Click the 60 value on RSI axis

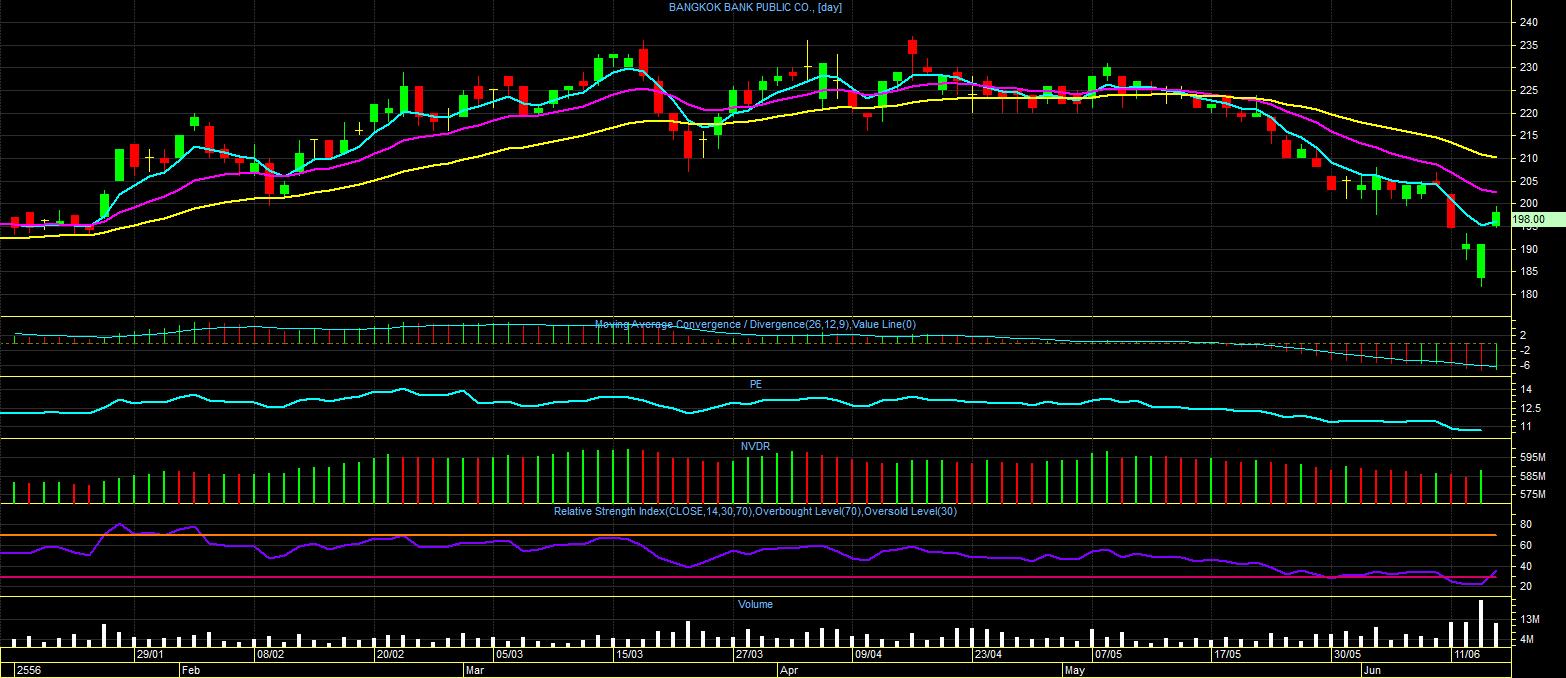pyautogui.click(x=1526, y=545)
